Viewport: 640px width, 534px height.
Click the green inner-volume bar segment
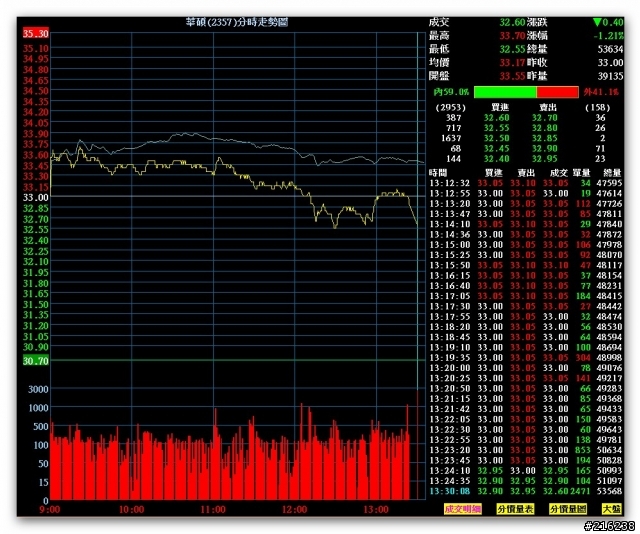point(505,92)
